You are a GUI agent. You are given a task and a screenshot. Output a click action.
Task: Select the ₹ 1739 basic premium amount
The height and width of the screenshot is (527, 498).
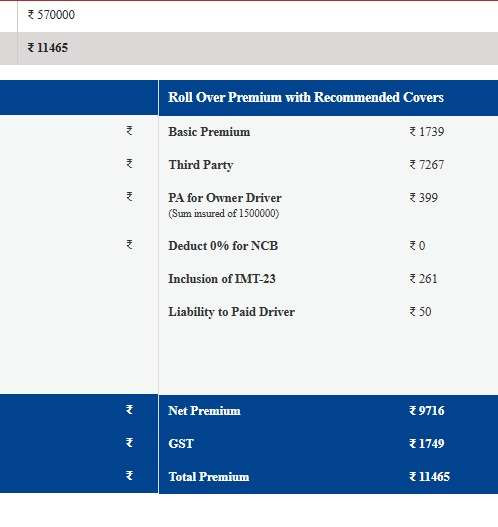click(x=427, y=132)
